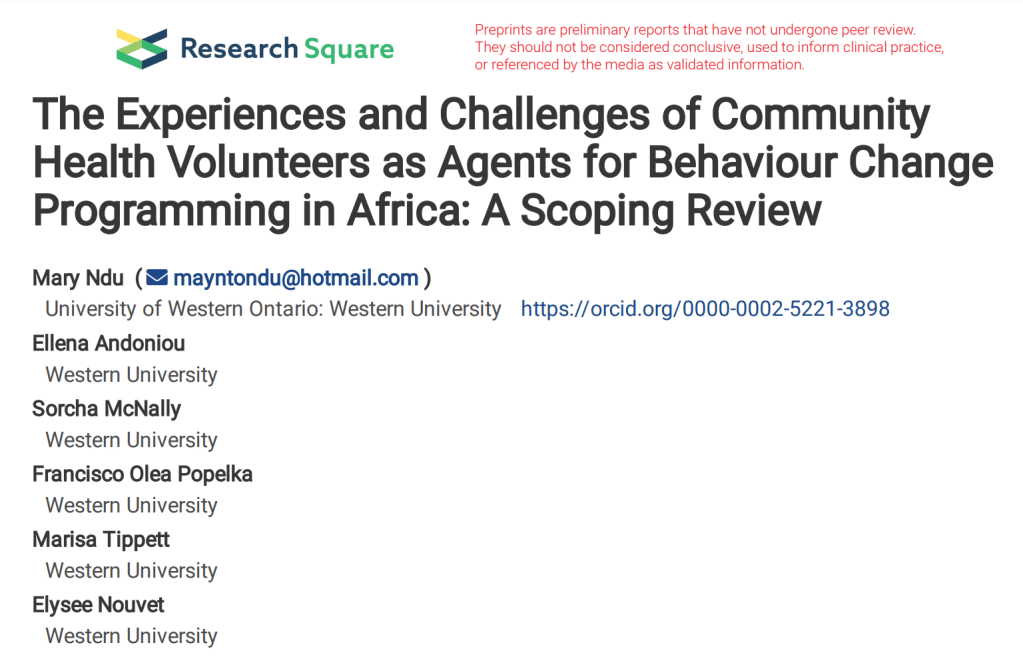Click Western University under Ellena Andoniou
This screenshot has height=665, width=1023.
(x=131, y=375)
